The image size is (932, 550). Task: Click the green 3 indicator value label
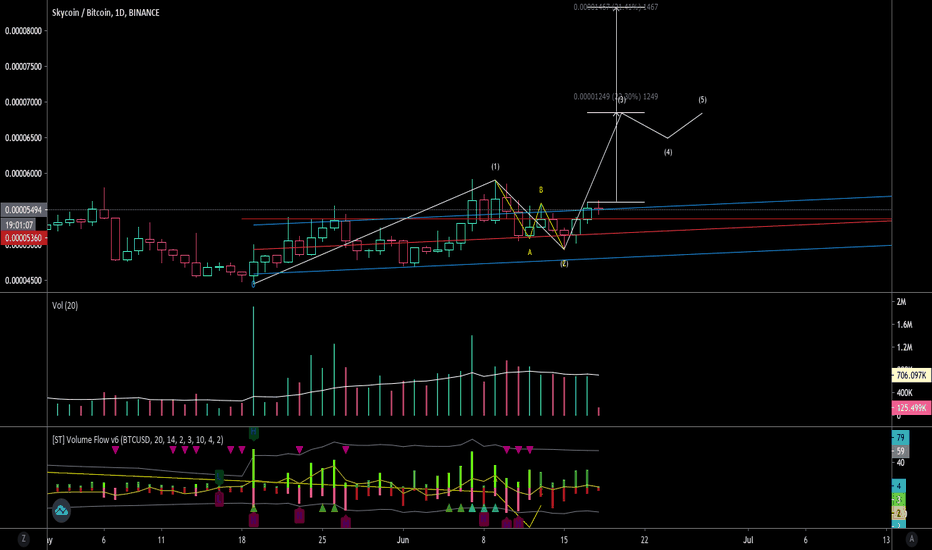[x=899, y=499]
